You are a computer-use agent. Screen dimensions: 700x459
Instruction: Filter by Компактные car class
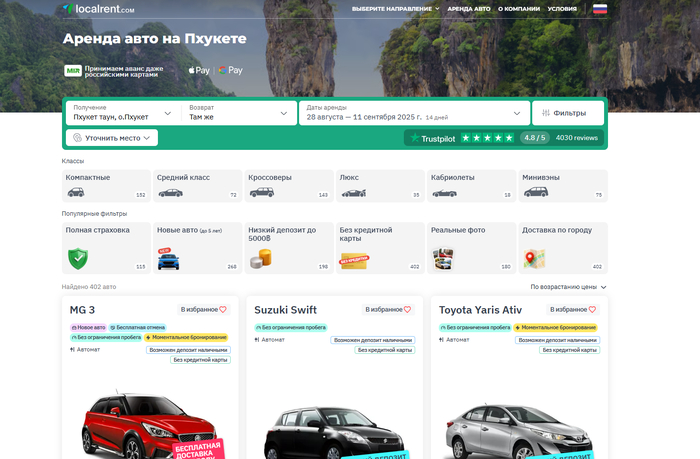(x=106, y=186)
